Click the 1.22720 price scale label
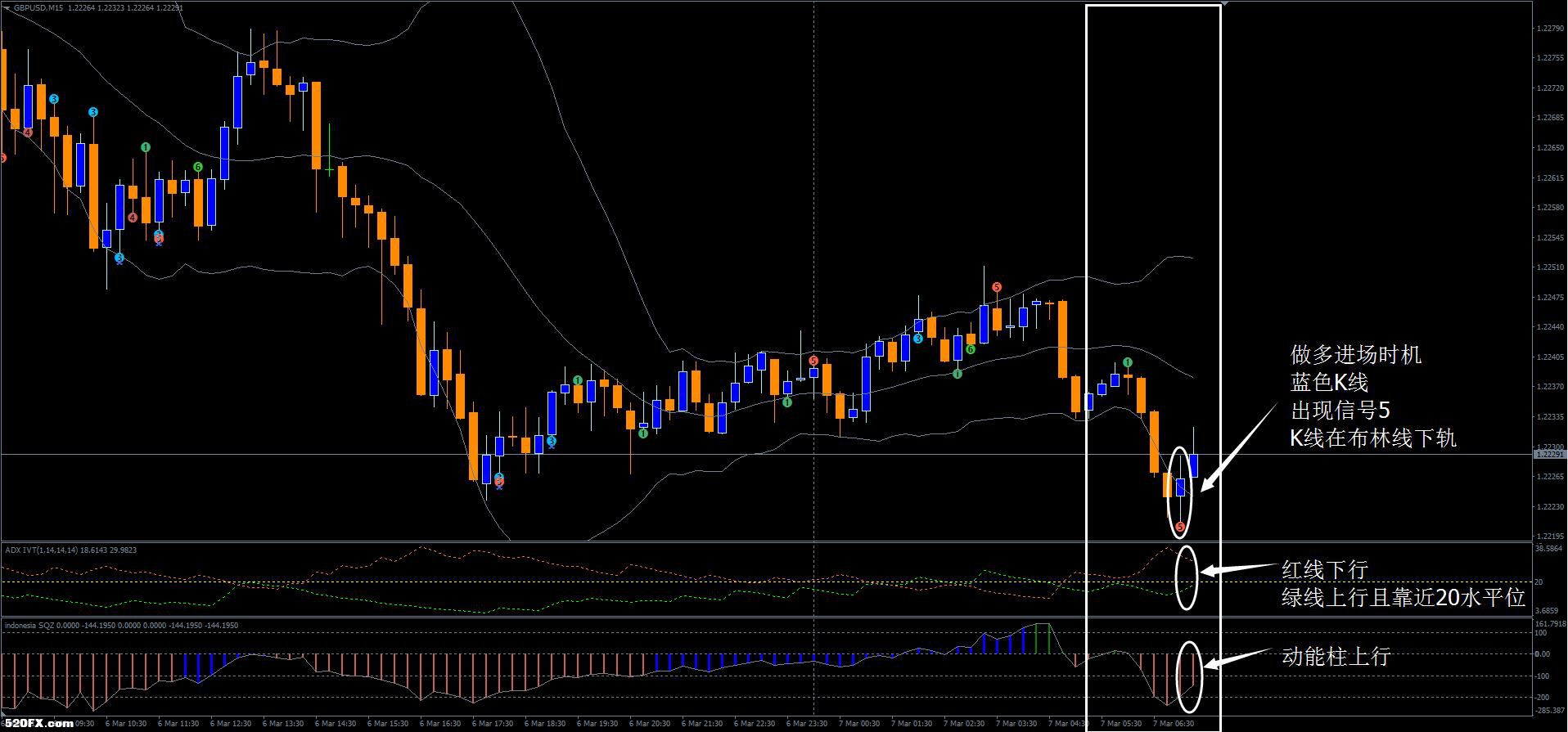Image resolution: width=1568 pixels, height=732 pixels. (x=1548, y=88)
